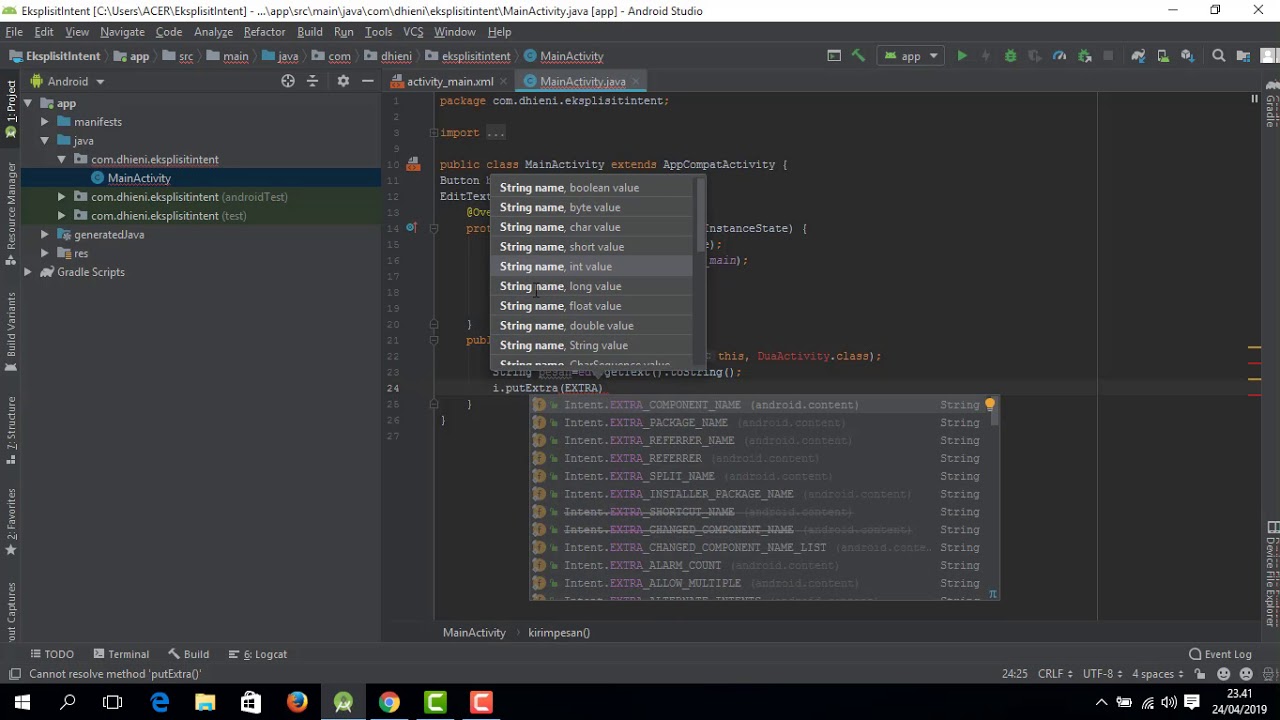Hide the Project tool window

click(x=368, y=81)
